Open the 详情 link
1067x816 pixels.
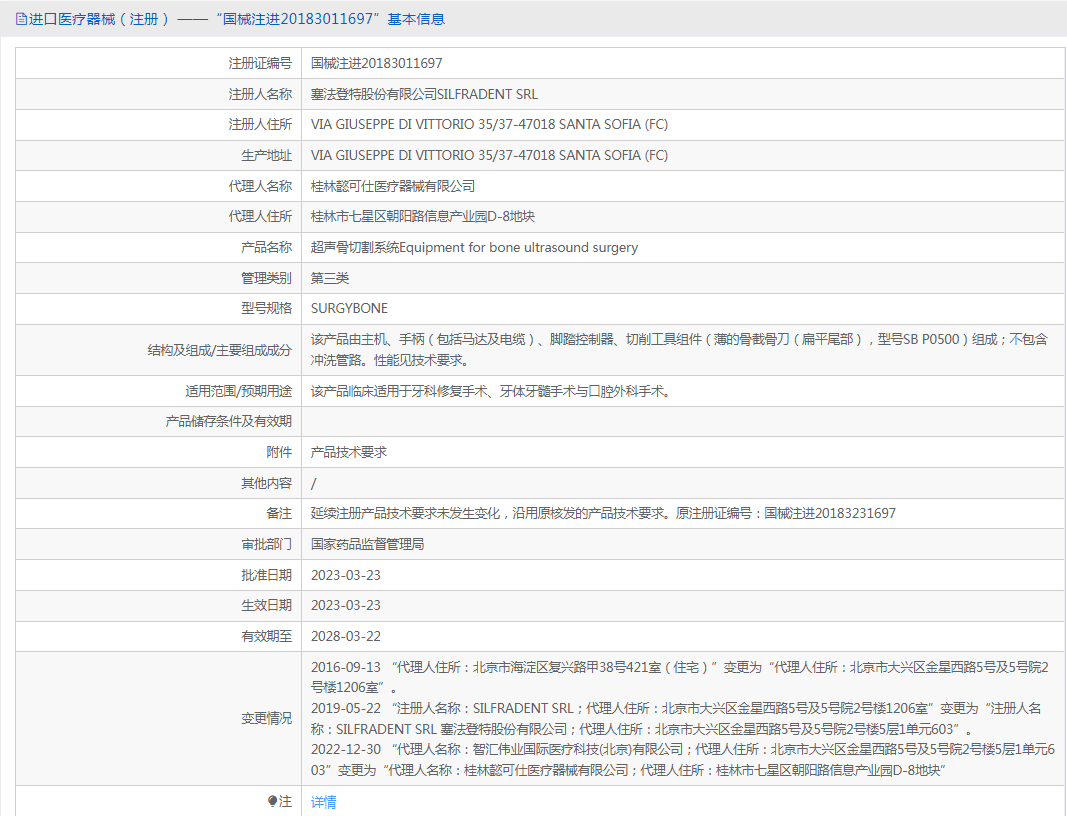[323, 802]
